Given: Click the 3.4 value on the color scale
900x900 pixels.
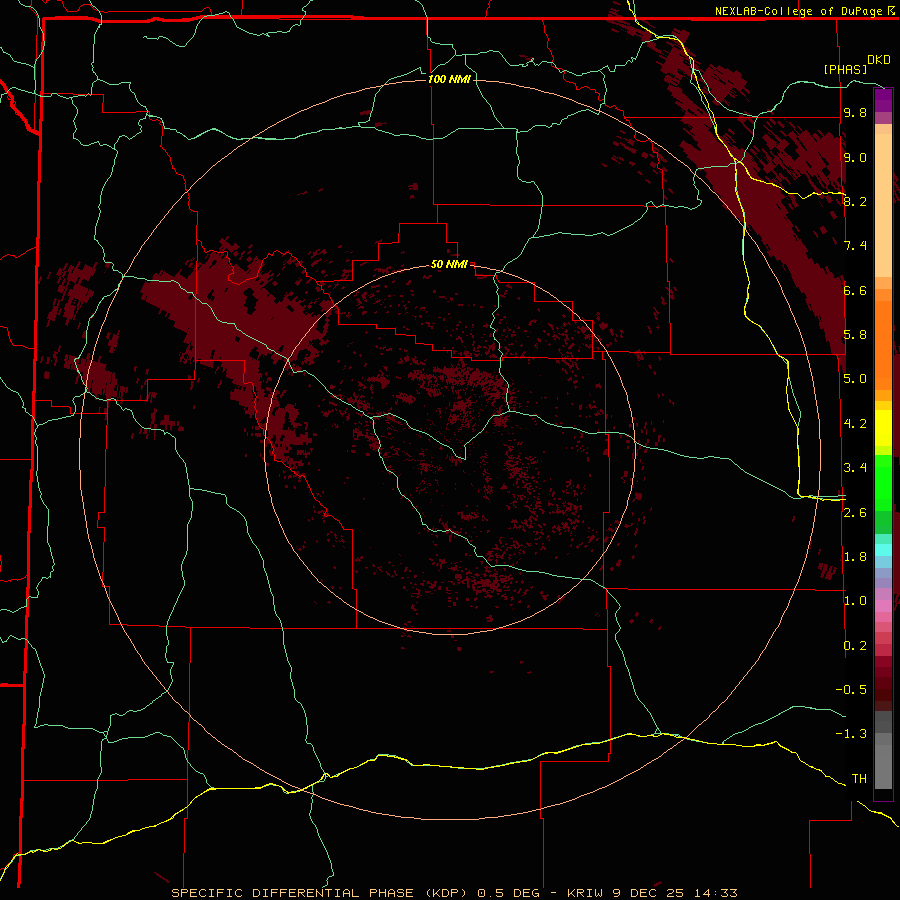Looking at the screenshot, I should point(855,468).
